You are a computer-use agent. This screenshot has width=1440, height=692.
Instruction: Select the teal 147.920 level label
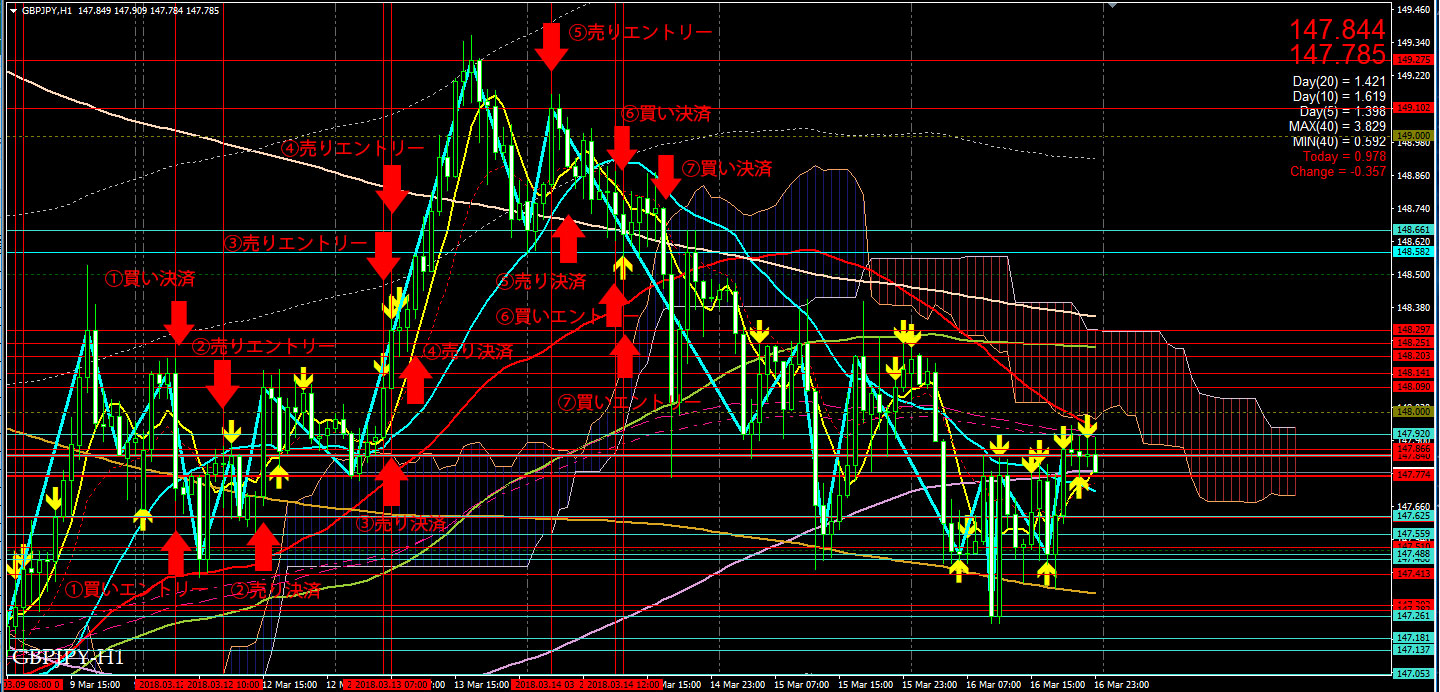click(x=1412, y=434)
